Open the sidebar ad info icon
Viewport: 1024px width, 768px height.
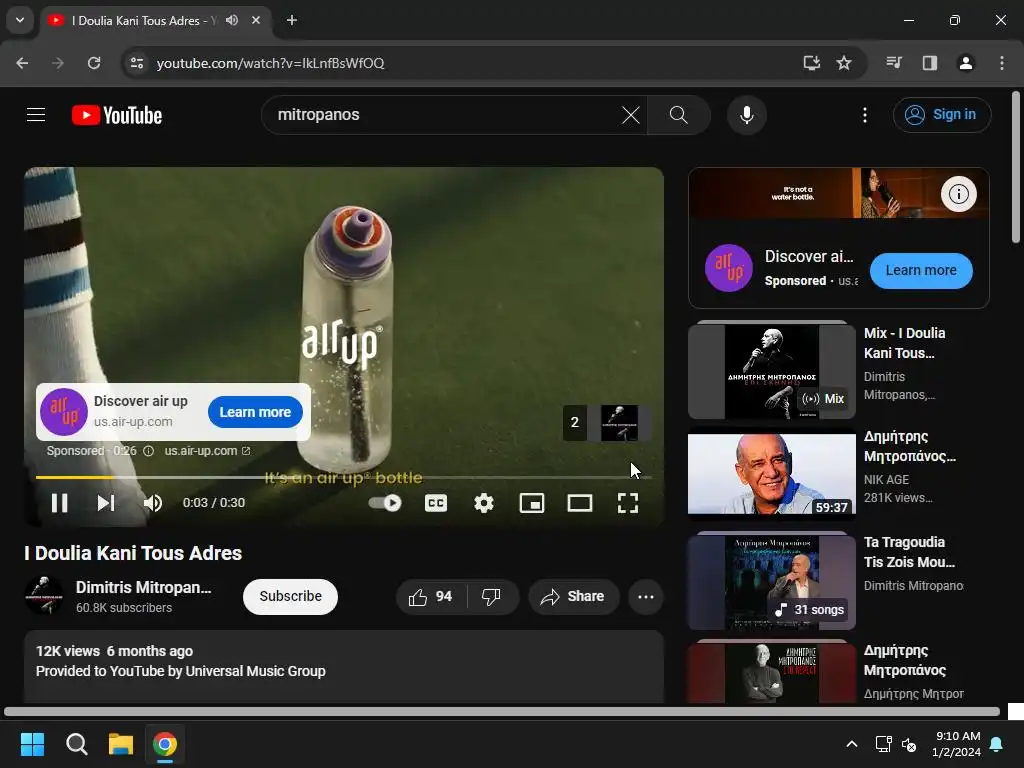pyautogui.click(x=958, y=194)
